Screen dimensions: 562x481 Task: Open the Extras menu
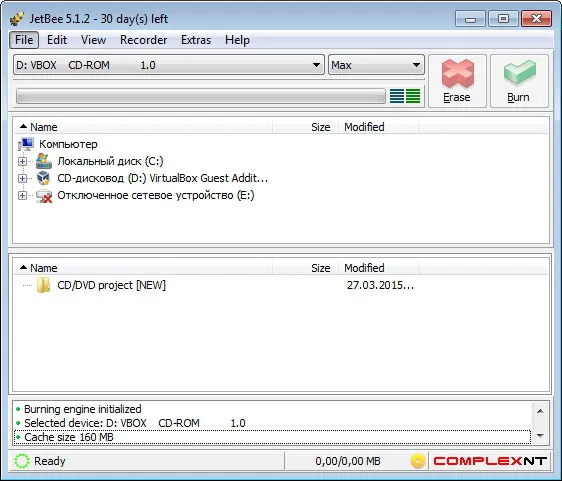[196, 40]
